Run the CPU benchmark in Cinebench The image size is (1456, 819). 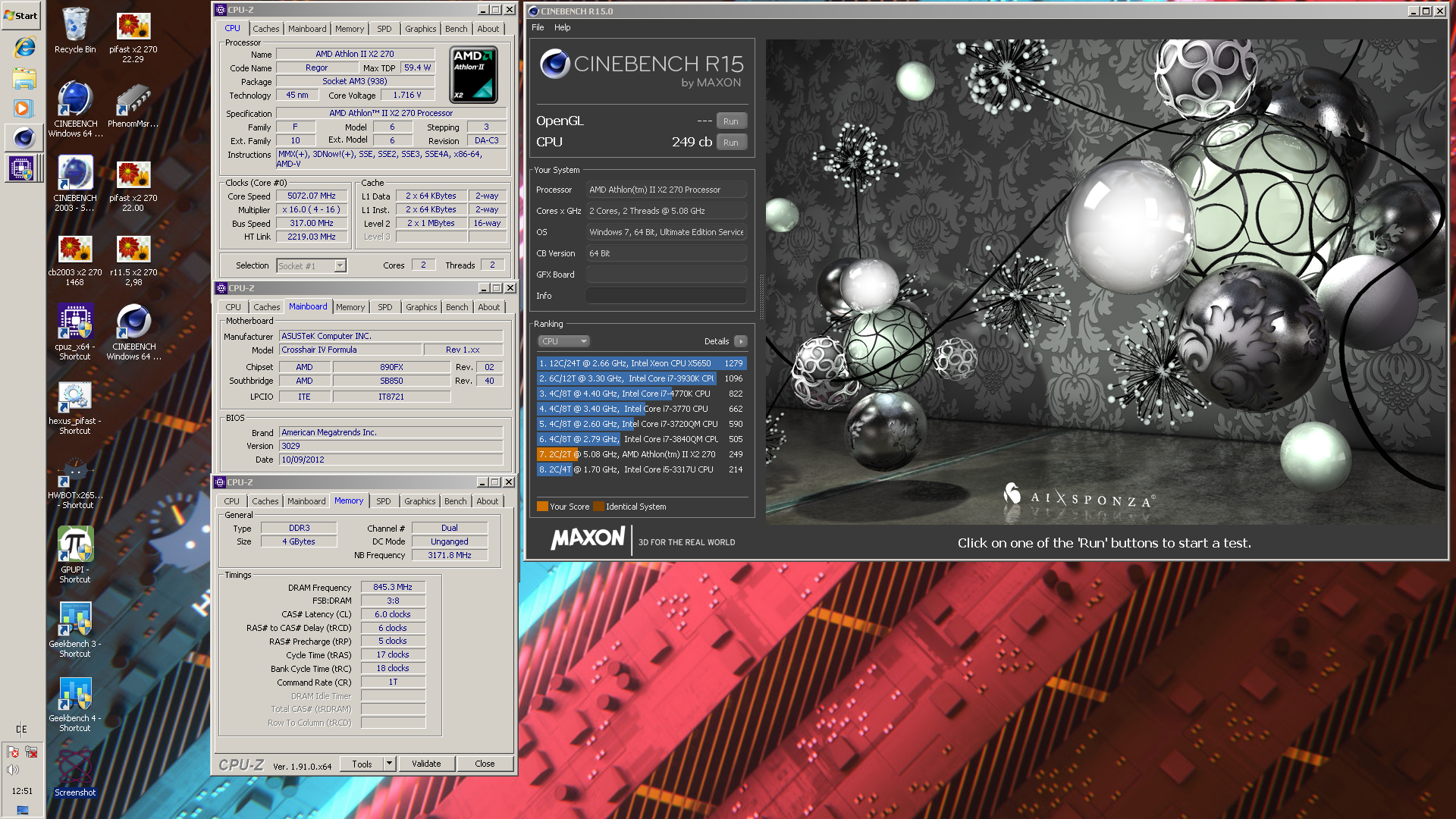pyautogui.click(x=731, y=143)
